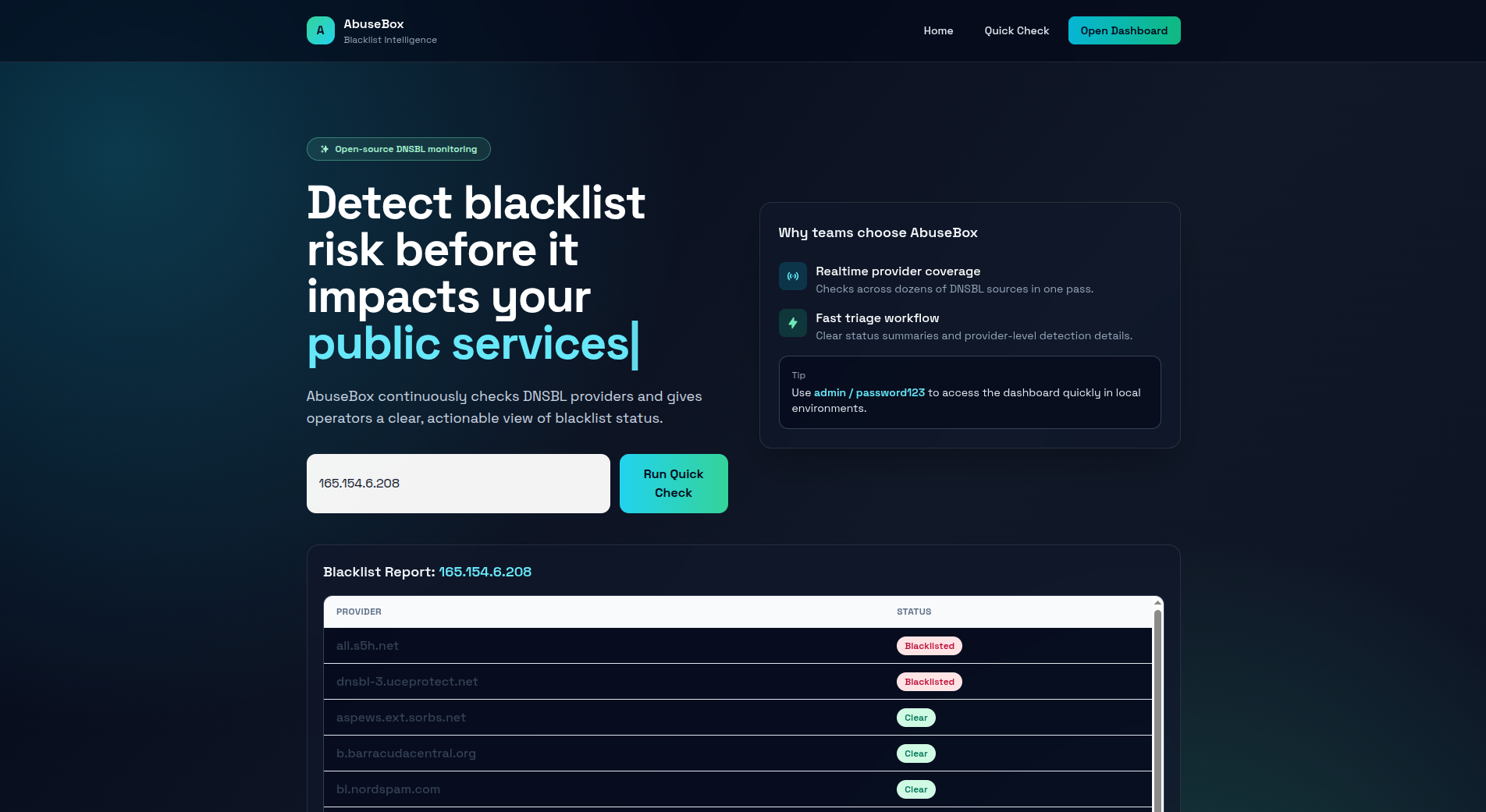Open the Dashboard via header button
Viewport: 1486px width, 812px height.
coord(1124,30)
